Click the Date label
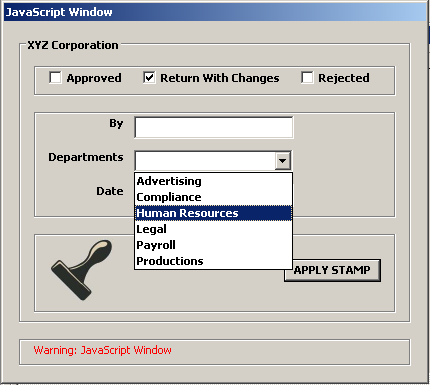 pos(110,191)
